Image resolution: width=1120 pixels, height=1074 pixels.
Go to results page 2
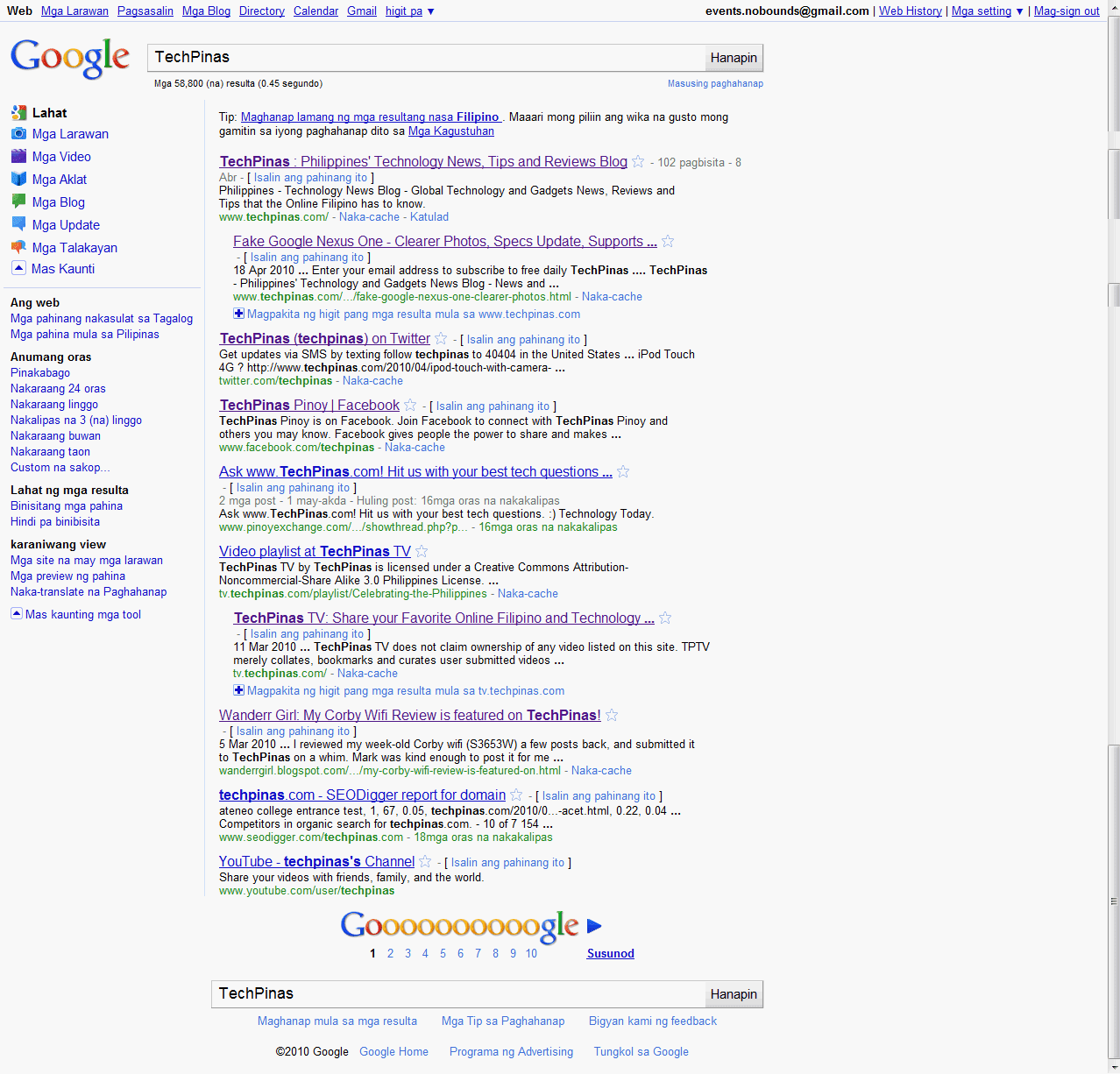click(x=390, y=953)
